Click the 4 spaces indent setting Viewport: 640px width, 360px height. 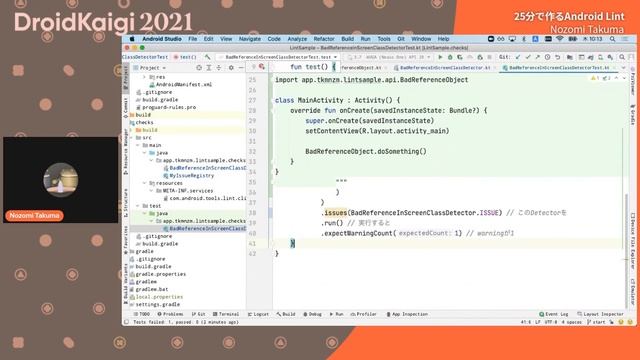point(571,322)
